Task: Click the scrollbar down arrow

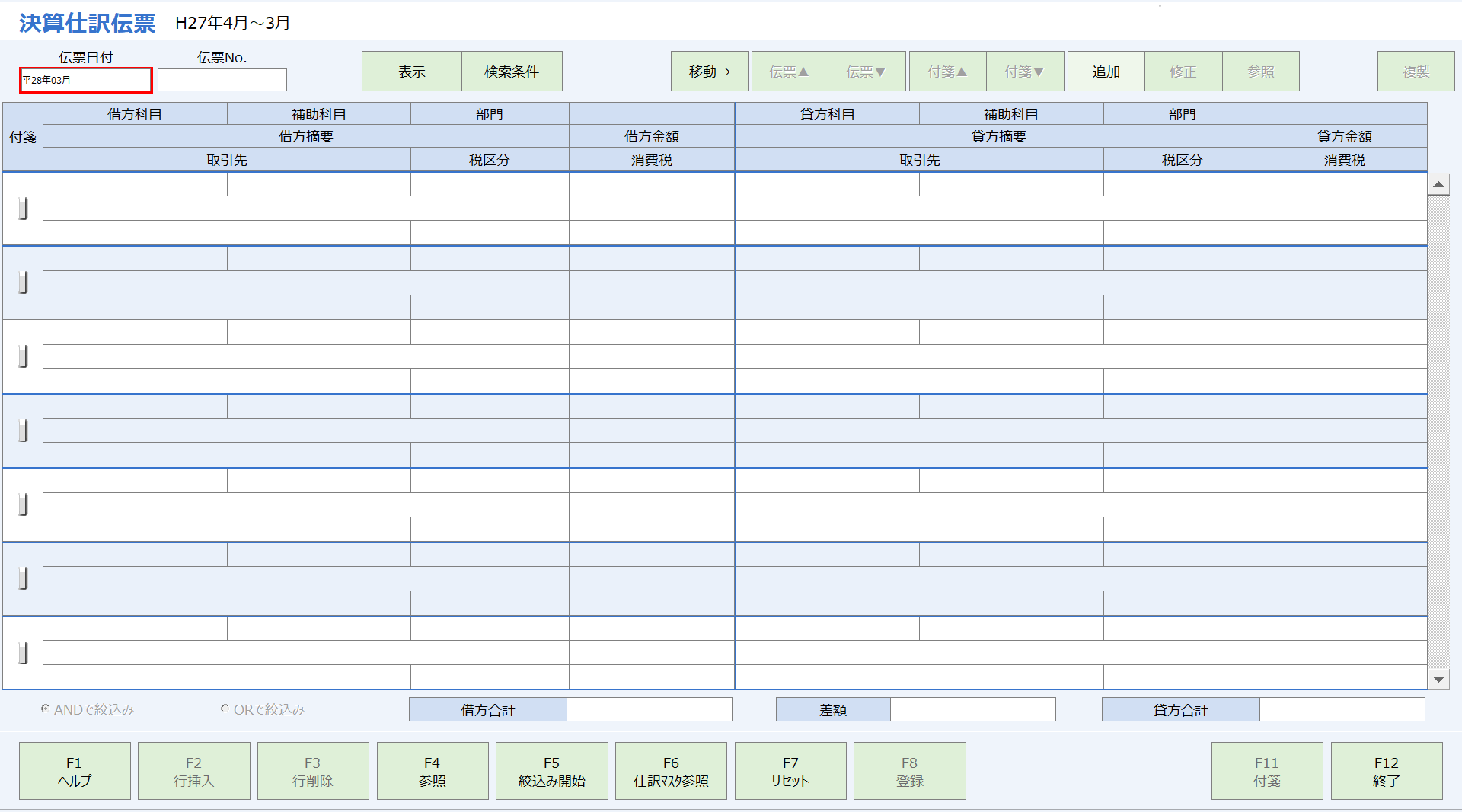Action: (1438, 680)
